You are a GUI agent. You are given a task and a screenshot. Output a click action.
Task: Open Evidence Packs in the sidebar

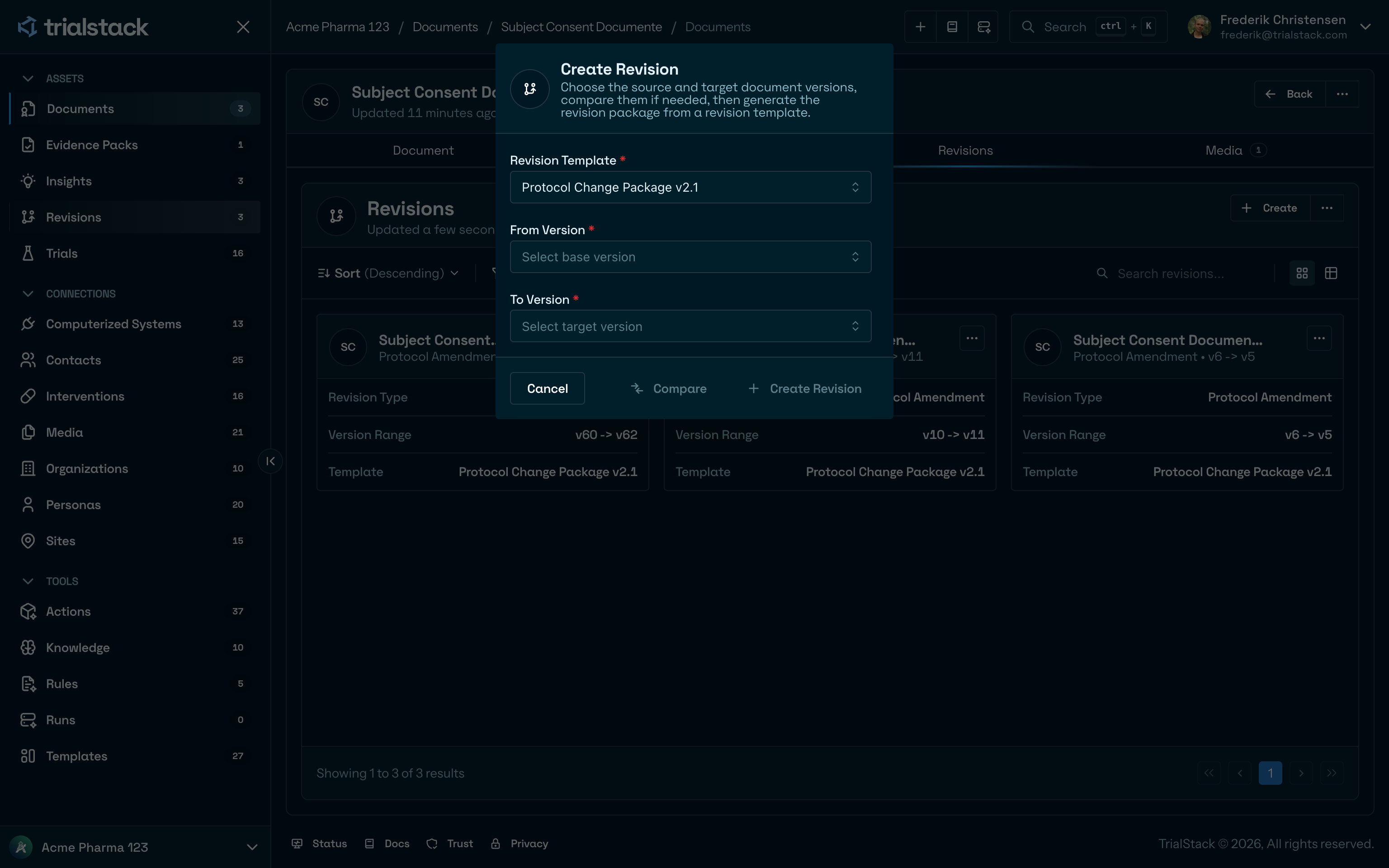(x=135, y=145)
